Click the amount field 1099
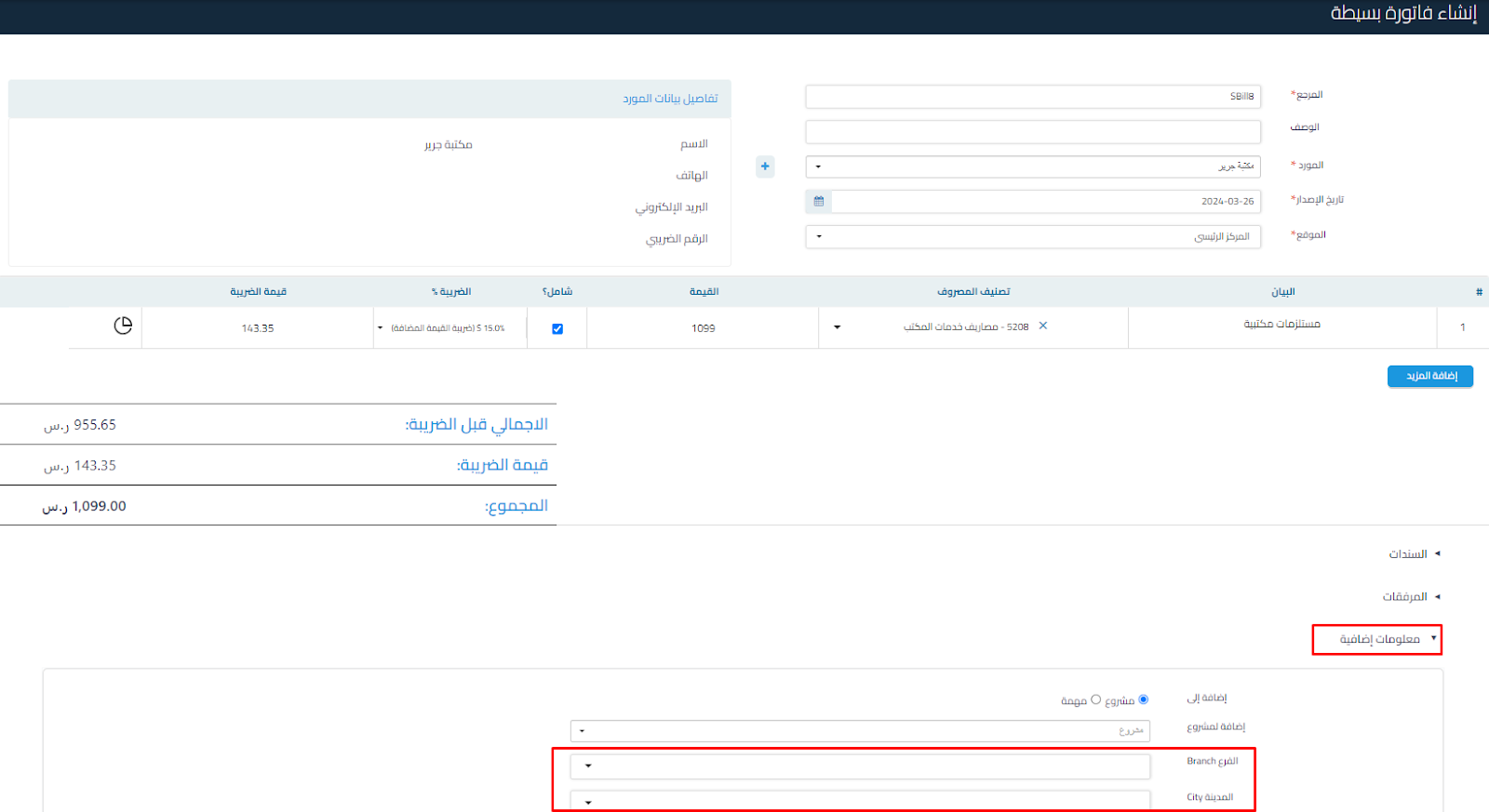The height and width of the screenshot is (812, 1489). point(703,328)
